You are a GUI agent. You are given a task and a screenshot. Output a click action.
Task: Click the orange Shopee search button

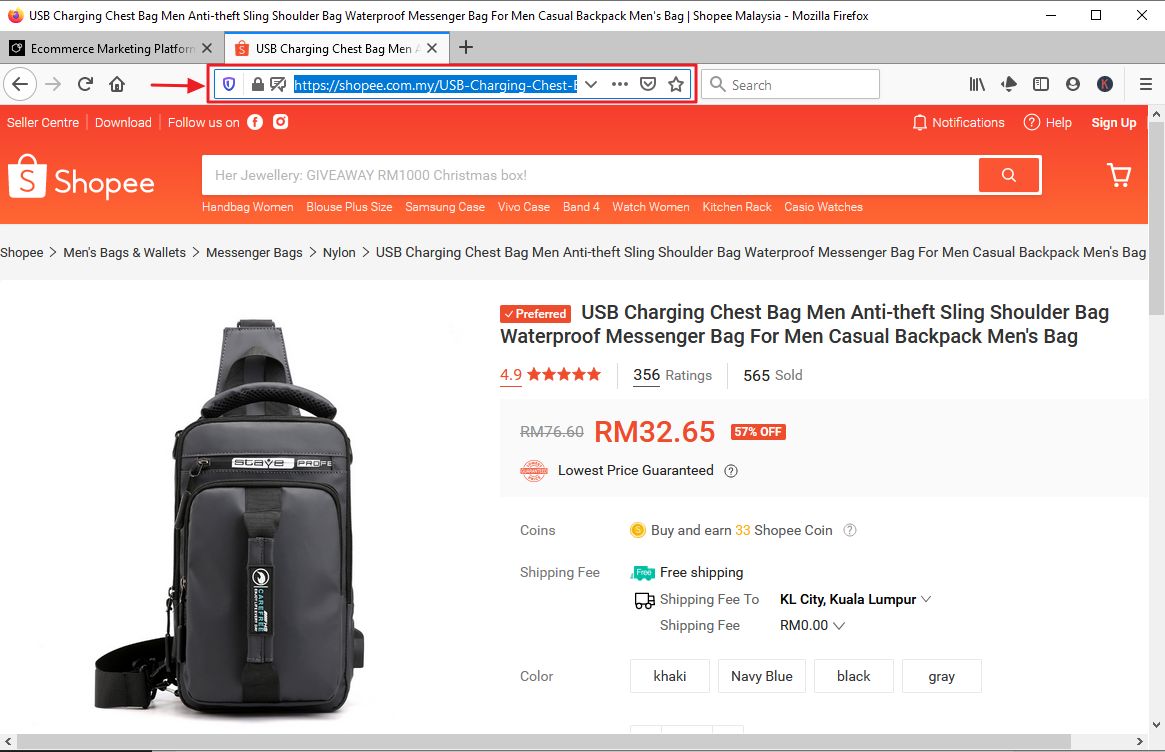click(1008, 175)
